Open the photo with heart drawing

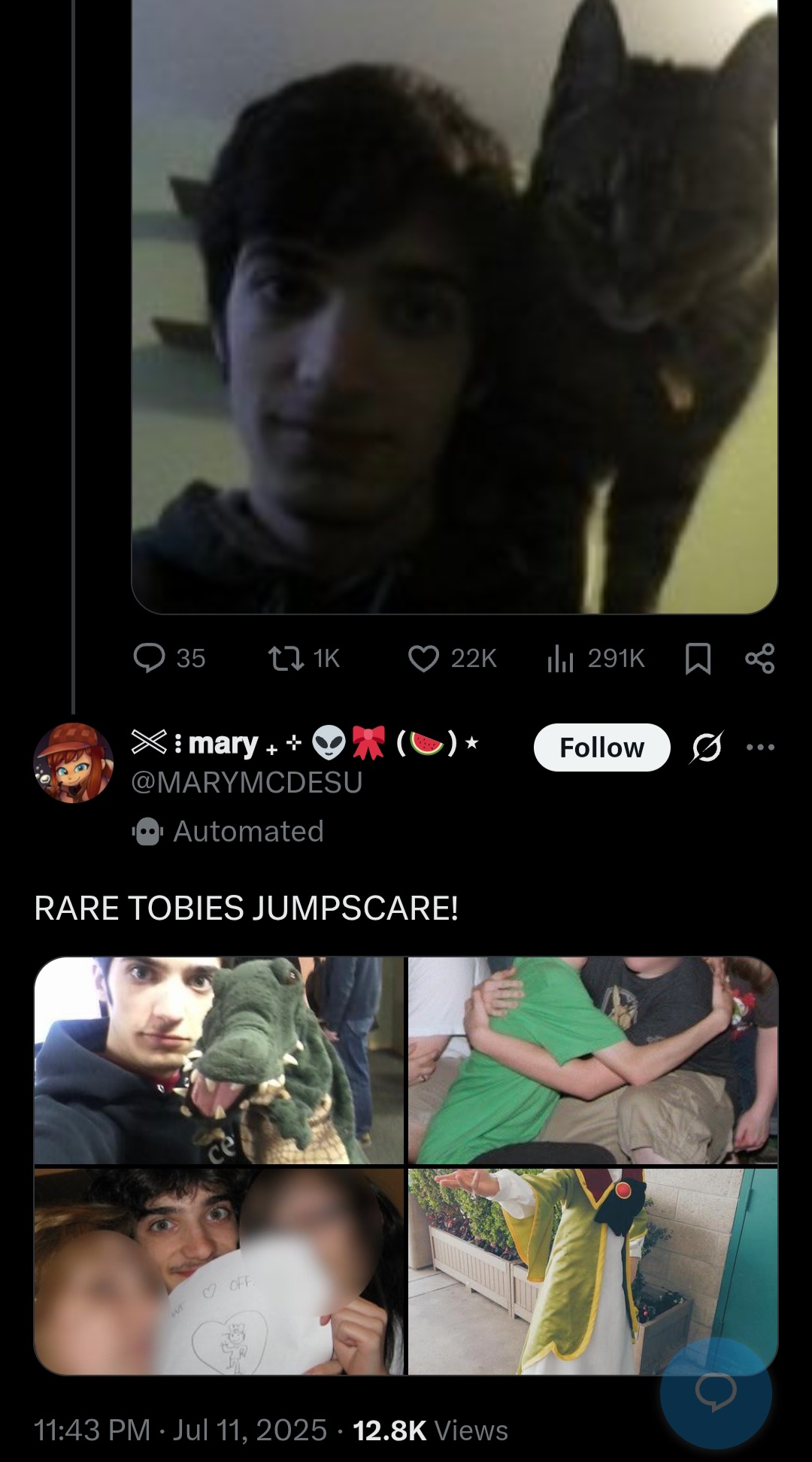tap(219, 1272)
